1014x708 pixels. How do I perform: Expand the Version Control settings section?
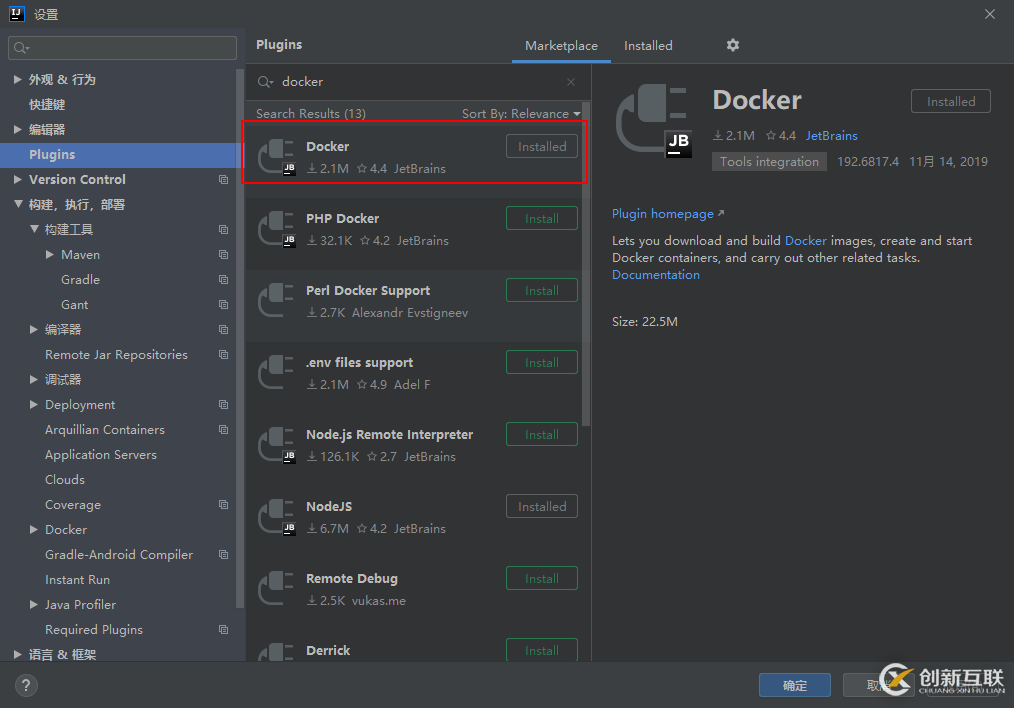tap(18, 180)
